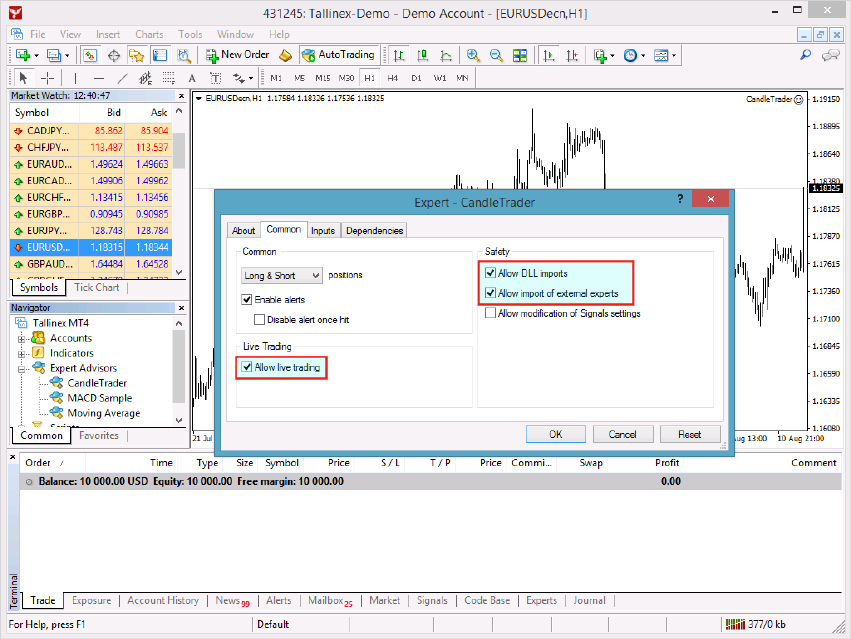Click Cancel in the Expert dialog
The image size is (851, 639).
pos(623,434)
